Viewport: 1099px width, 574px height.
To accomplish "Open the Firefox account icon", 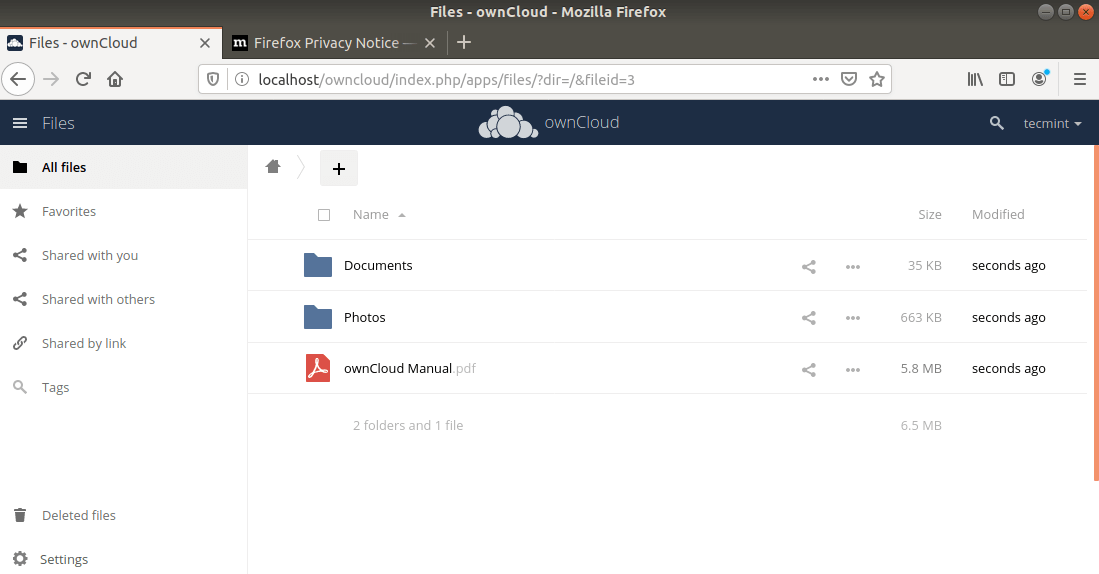I will pos(1040,78).
